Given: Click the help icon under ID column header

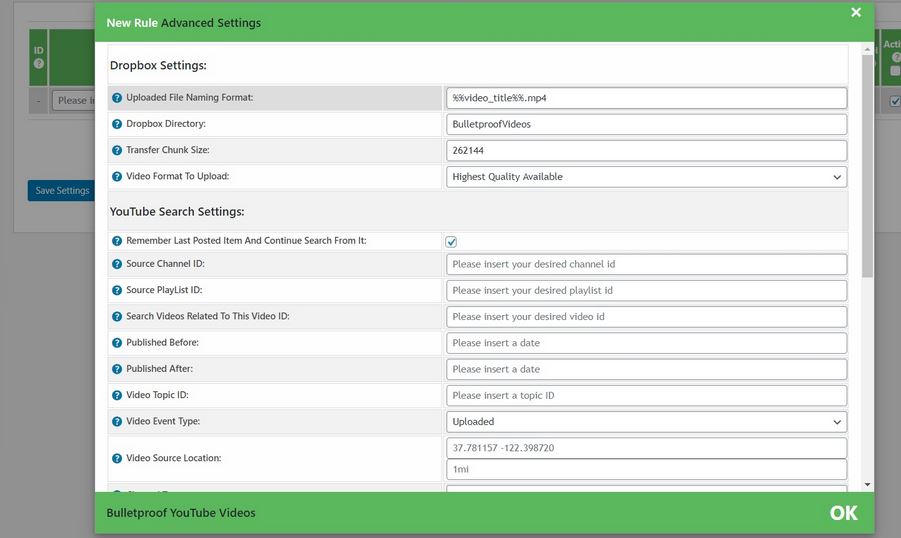Looking at the screenshot, I should 38,63.
